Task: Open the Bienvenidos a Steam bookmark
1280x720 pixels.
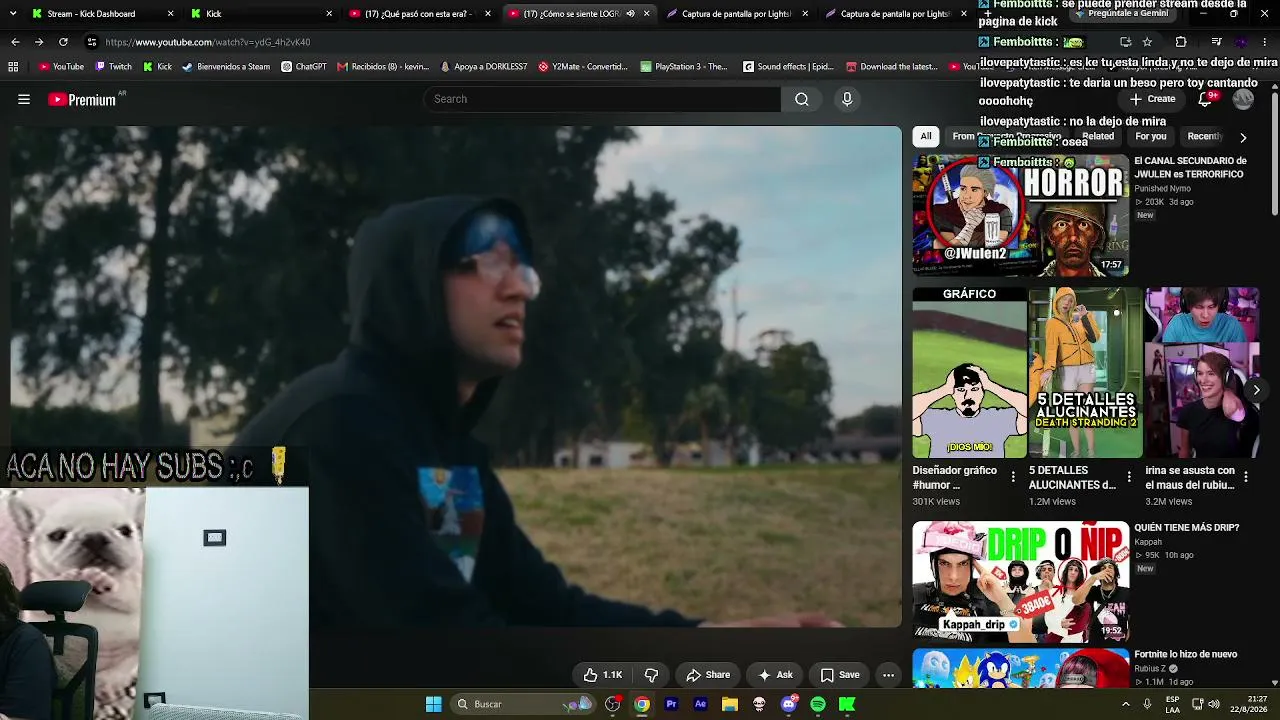Action: pyautogui.click(x=226, y=67)
